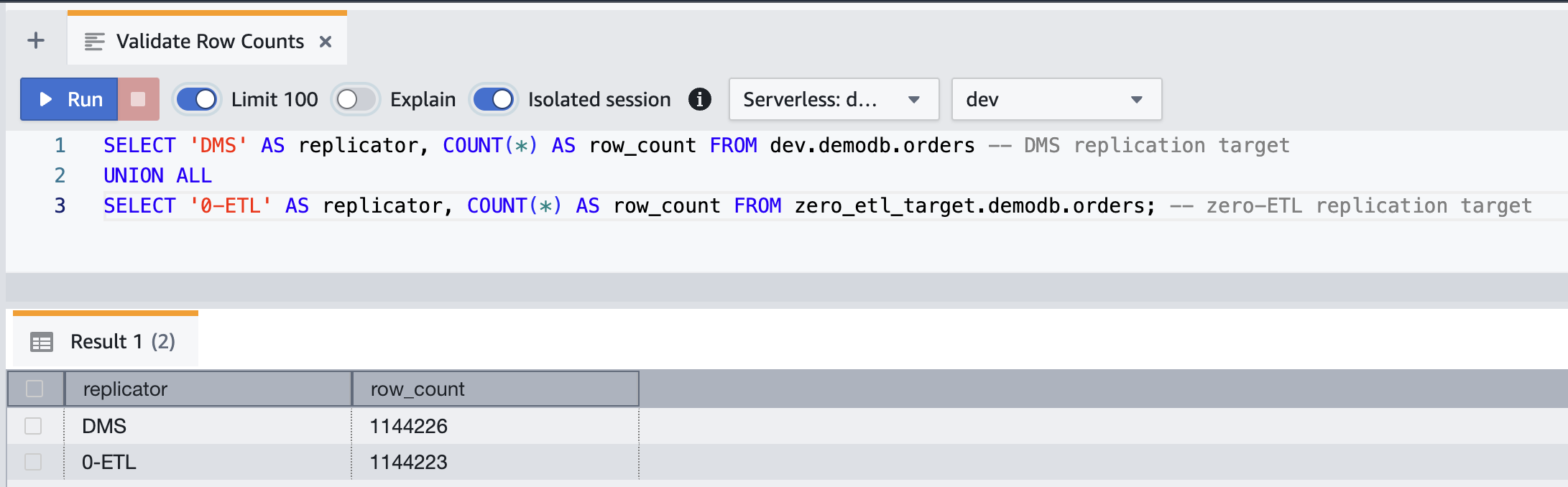Viewport: 1568px width, 487px height.
Task: Click the result table icon
Action: tap(42, 342)
